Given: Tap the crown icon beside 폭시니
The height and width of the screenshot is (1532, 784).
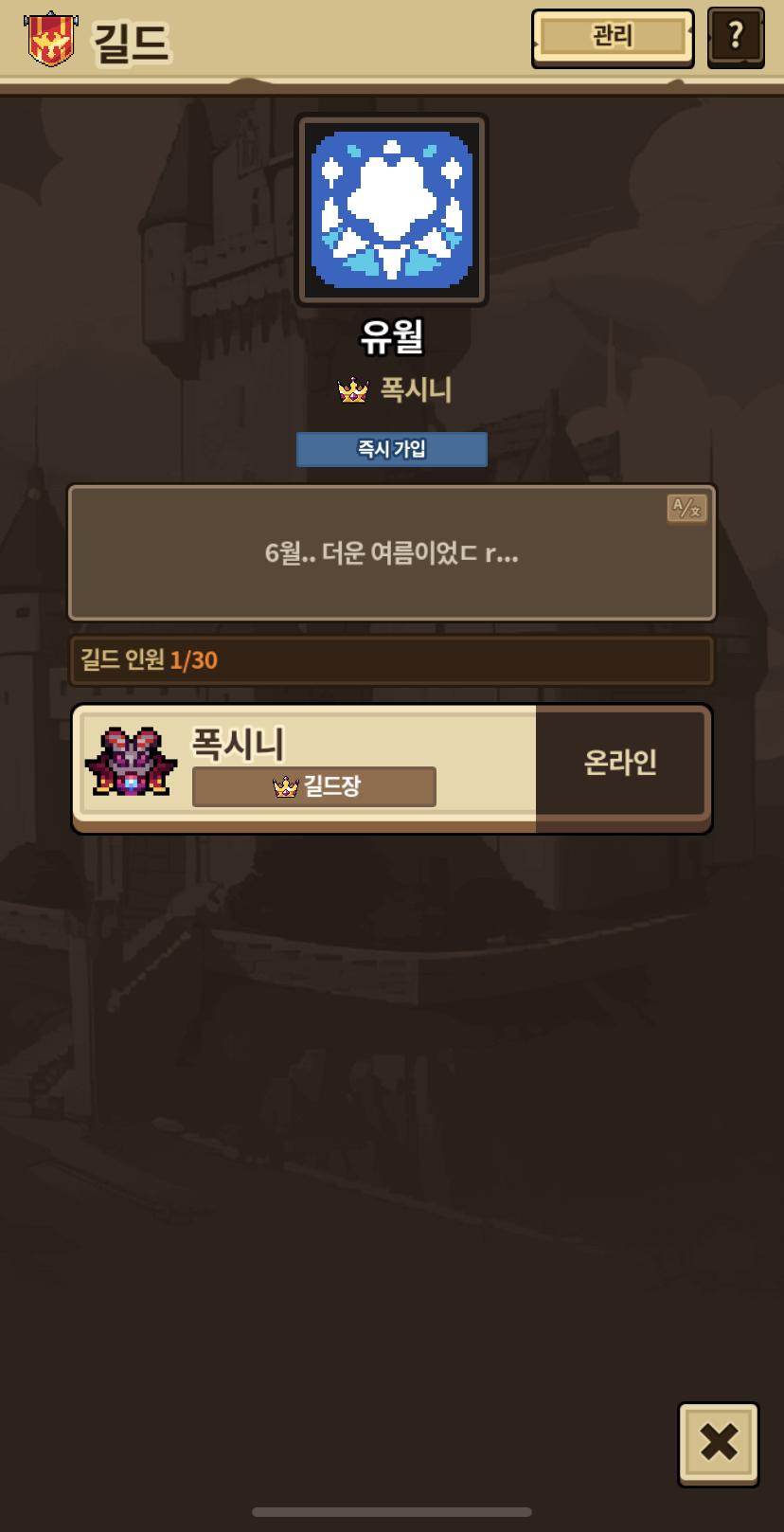Looking at the screenshot, I should click(353, 389).
